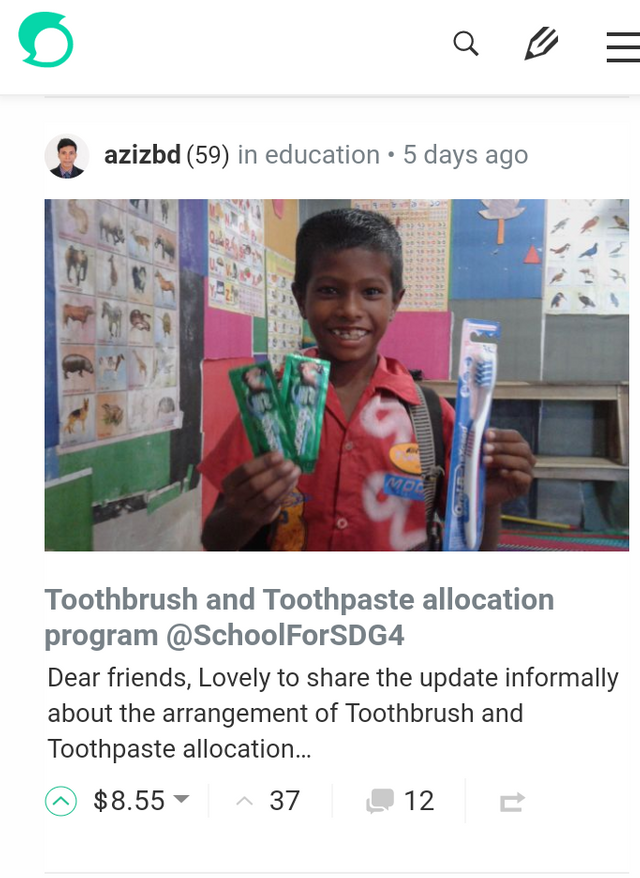640x878 pixels.
Task: Show payout details for $8.55
Action: point(129,801)
